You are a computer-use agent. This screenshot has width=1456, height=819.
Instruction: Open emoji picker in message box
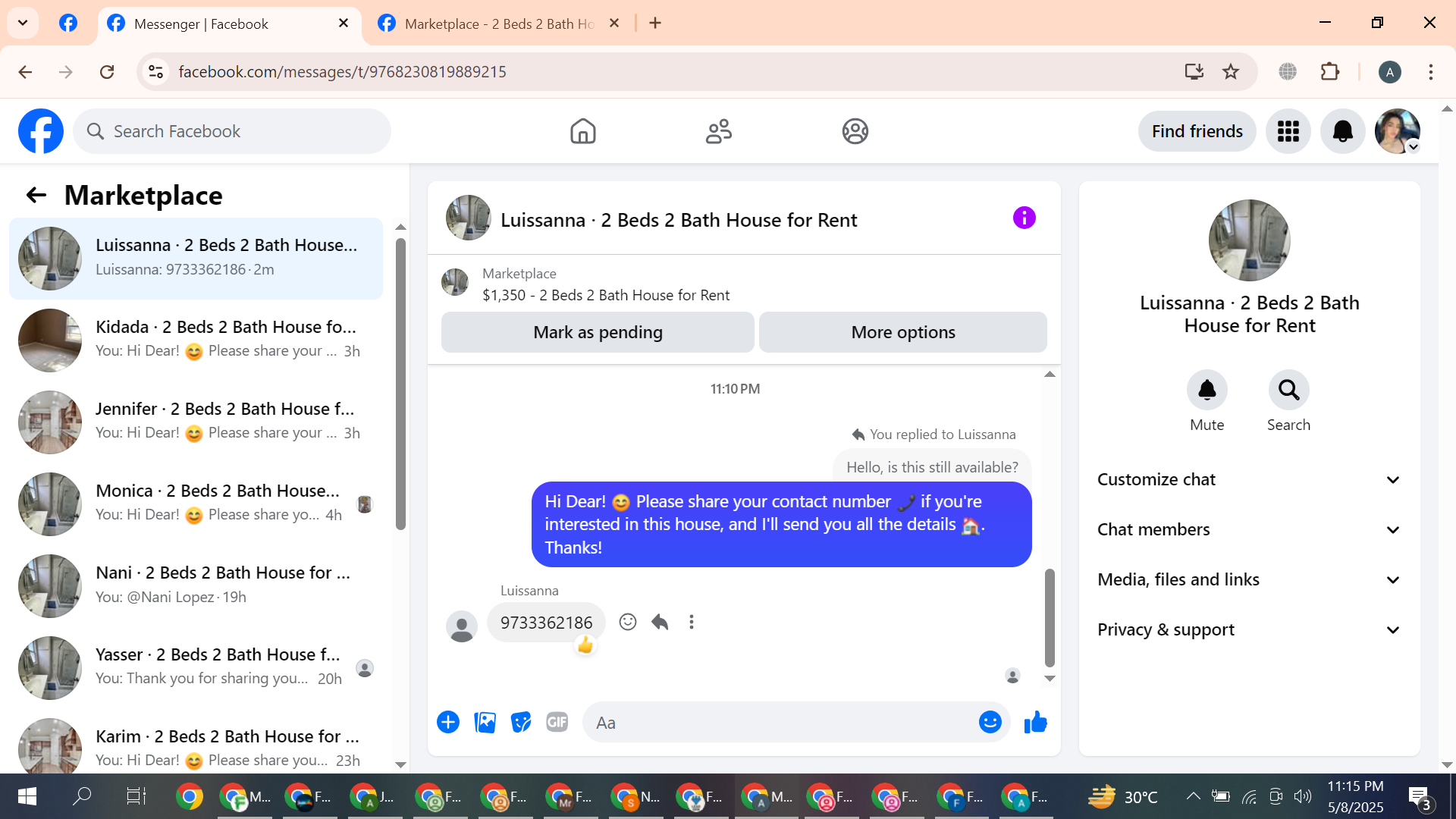[990, 722]
